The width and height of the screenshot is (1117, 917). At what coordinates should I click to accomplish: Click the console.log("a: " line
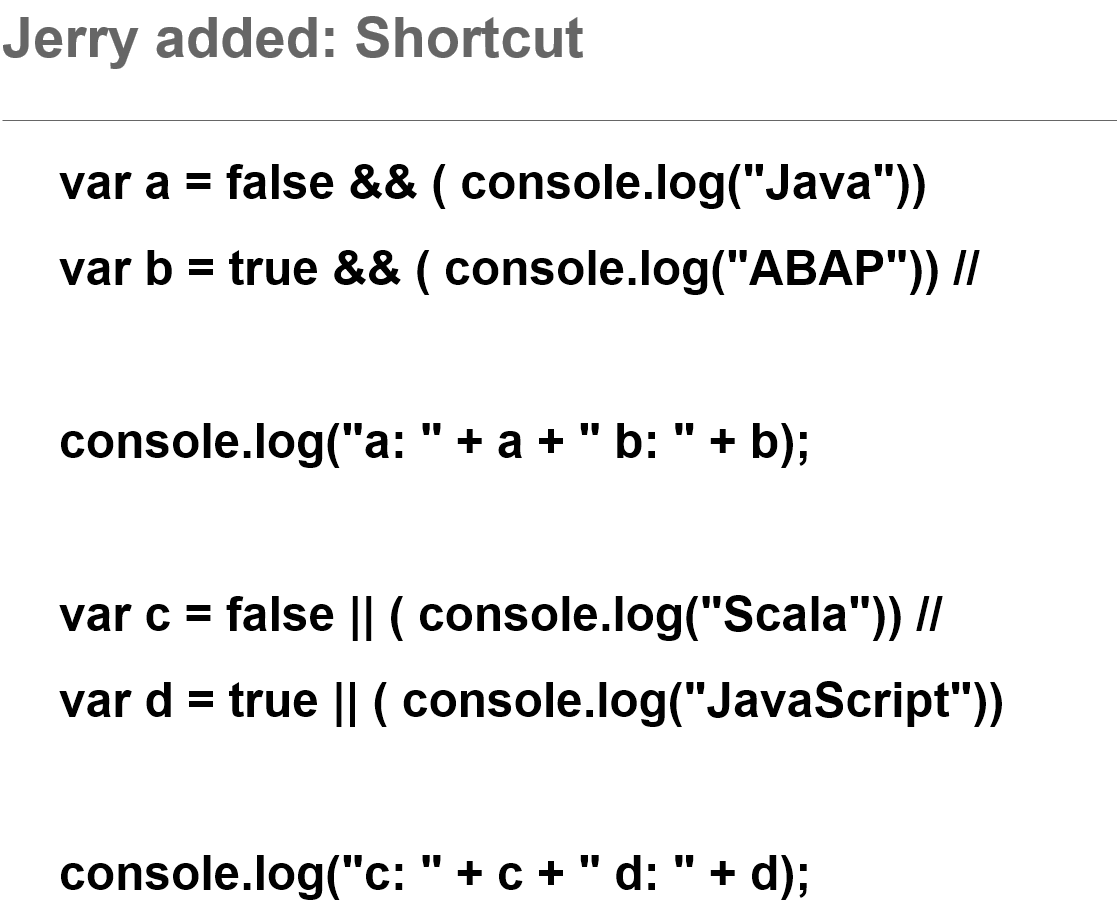(435, 442)
